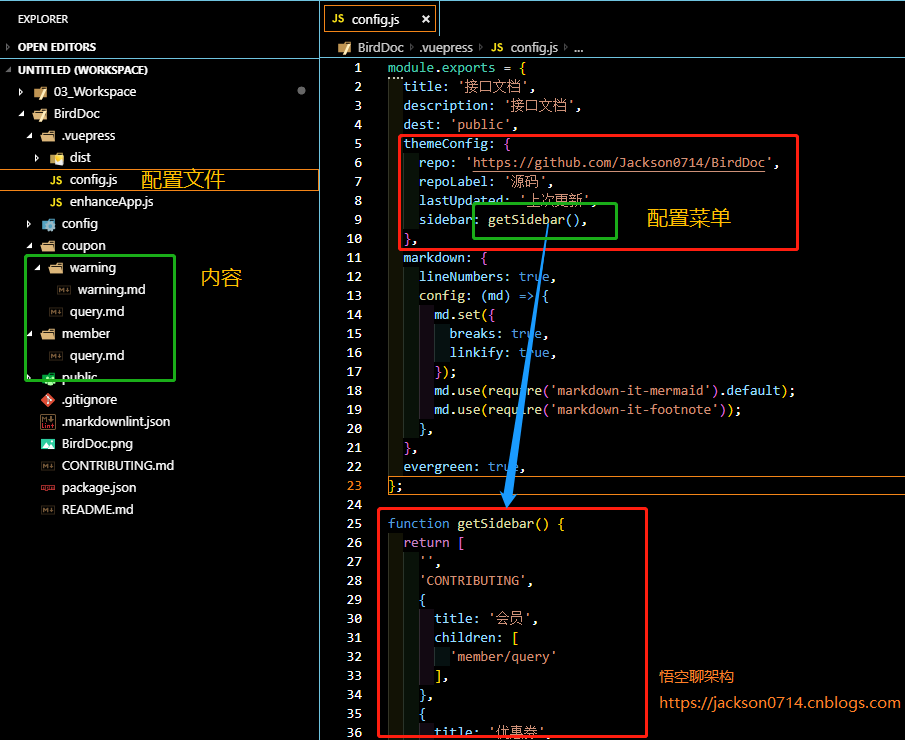This screenshot has width=905, height=740.
Task: Open .gitignore file in explorer
Action: coord(89,399)
